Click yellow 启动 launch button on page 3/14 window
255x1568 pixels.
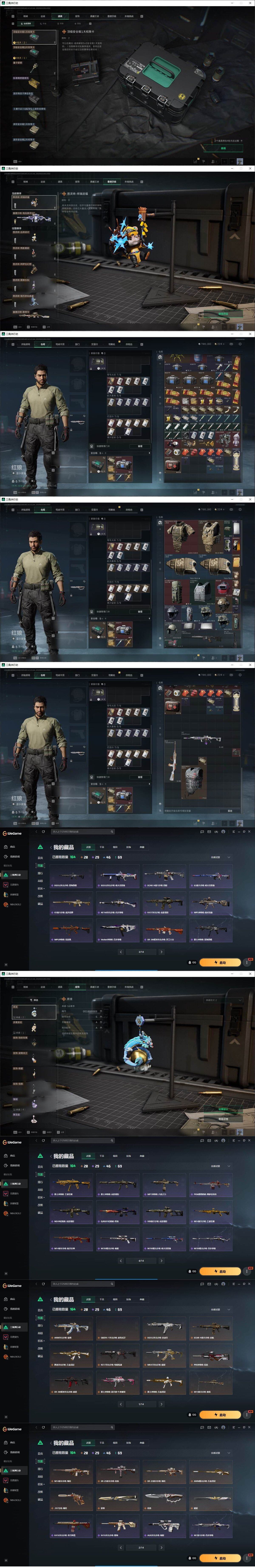[x=220, y=962]
